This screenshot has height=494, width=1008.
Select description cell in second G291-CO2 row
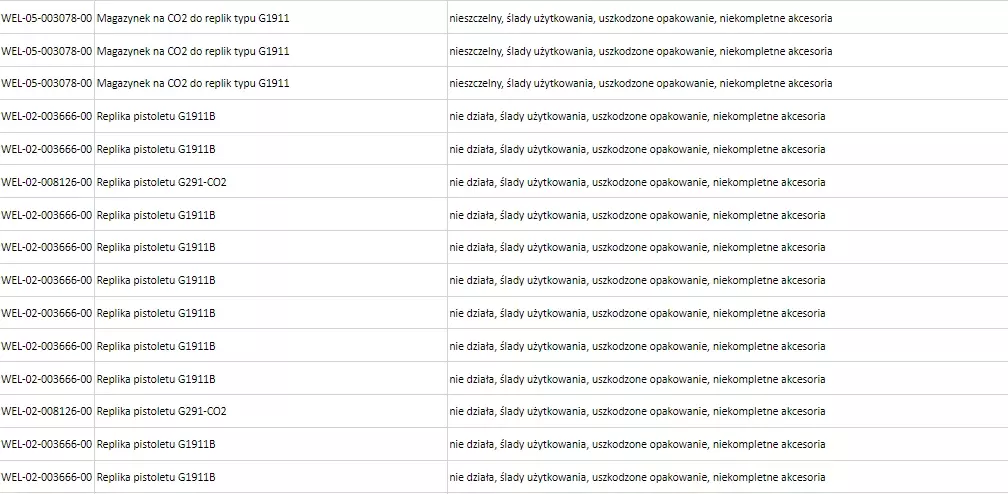coord(637,411)
